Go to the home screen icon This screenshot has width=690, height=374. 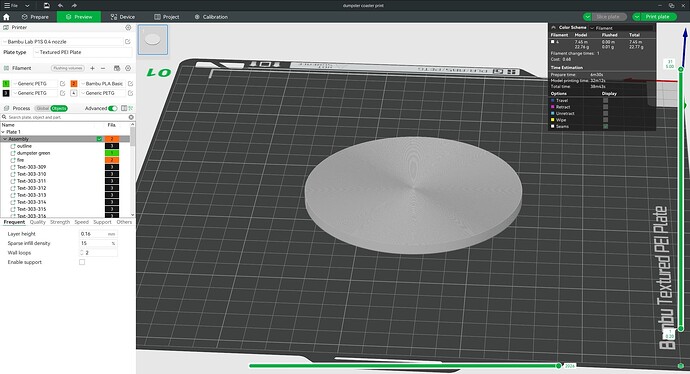pyautogui.click(x=6, y=17)
